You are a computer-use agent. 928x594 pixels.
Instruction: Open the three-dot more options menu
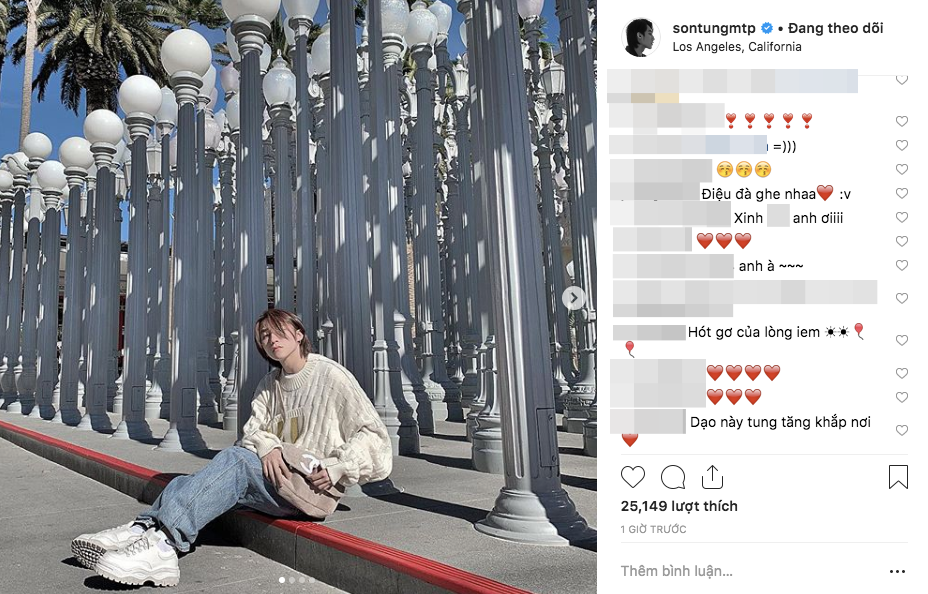coord(897,572)
